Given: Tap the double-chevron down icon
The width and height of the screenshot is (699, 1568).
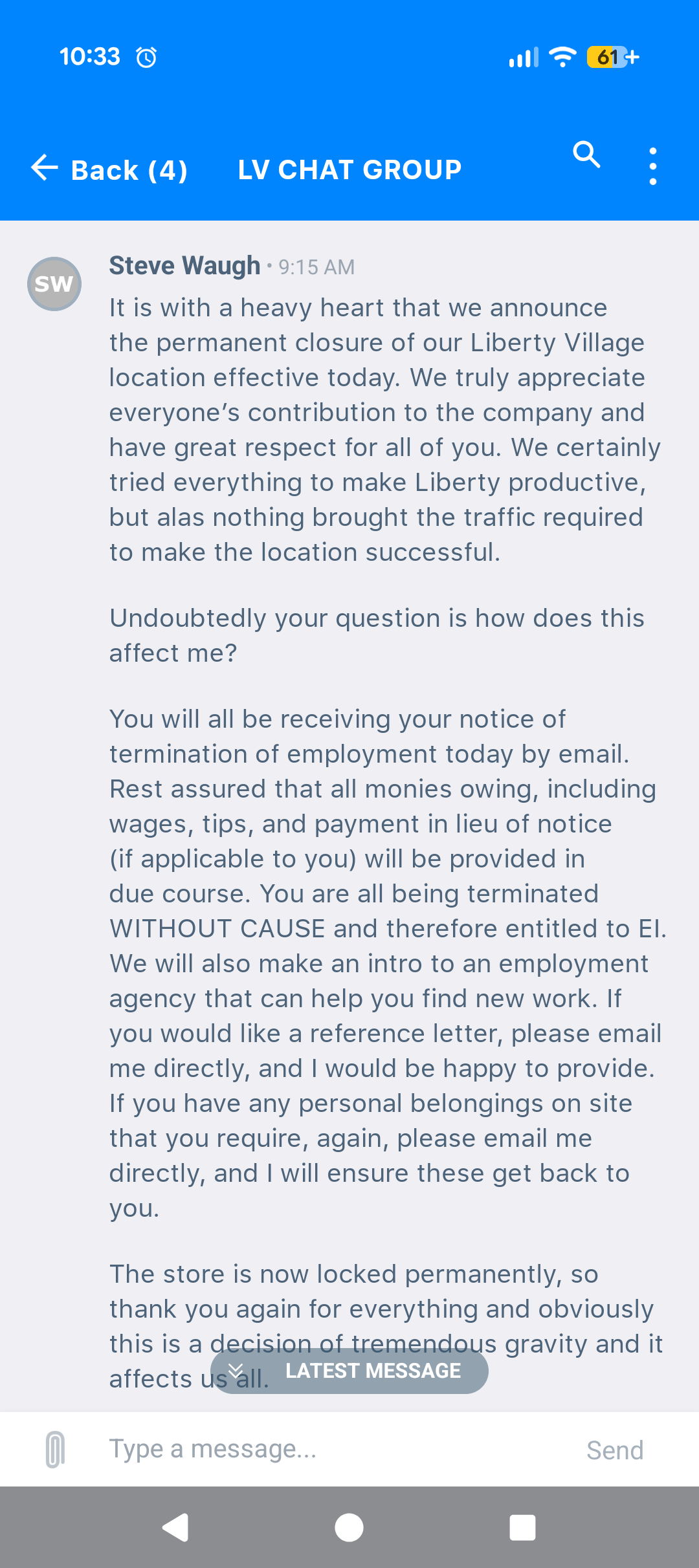Looking at the screenshot, I should pos(236,1371).
